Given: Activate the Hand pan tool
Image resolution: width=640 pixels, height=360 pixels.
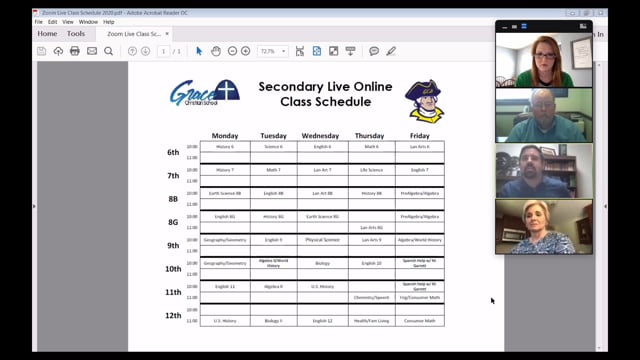Looking at the screenshot, I should coord(216,51).
